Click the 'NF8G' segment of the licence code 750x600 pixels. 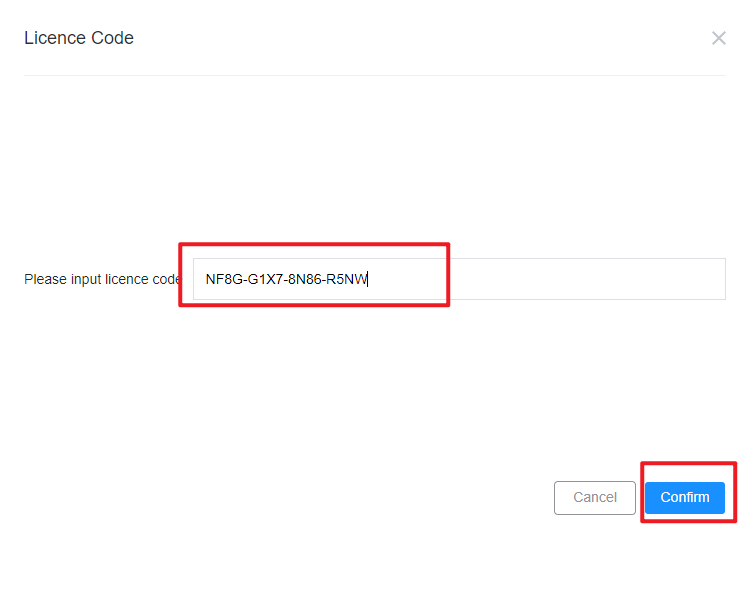tap(224, 279)
